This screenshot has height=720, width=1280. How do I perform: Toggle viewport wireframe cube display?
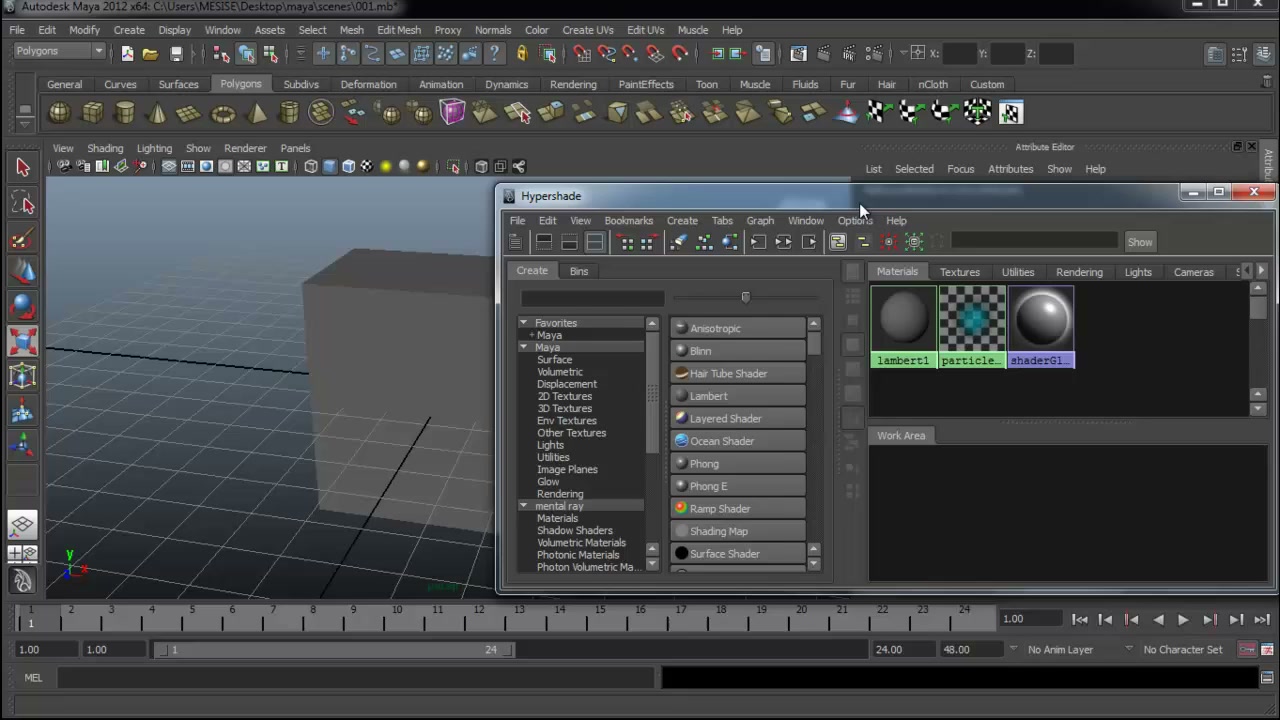coord(310,167)
